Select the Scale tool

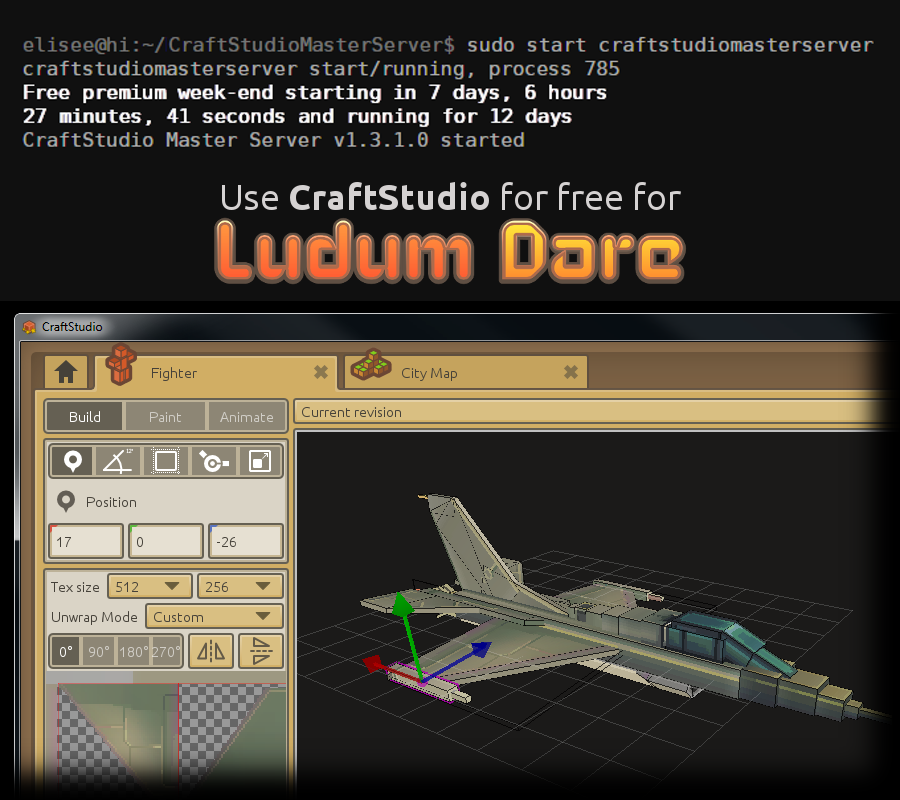click(258, 461)
